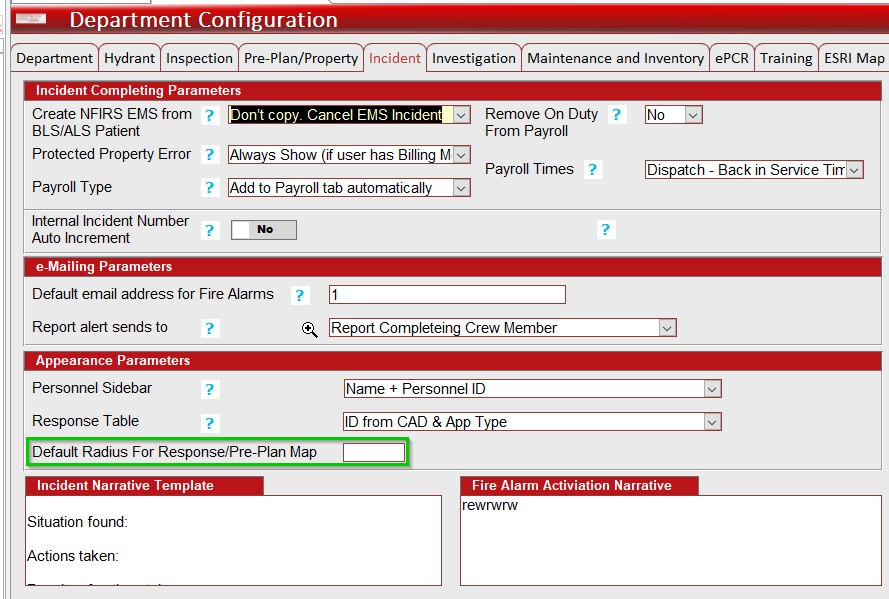
Task: Switch to the Hydrant tab
Action: pyautogui.click(x=129, y=58)
